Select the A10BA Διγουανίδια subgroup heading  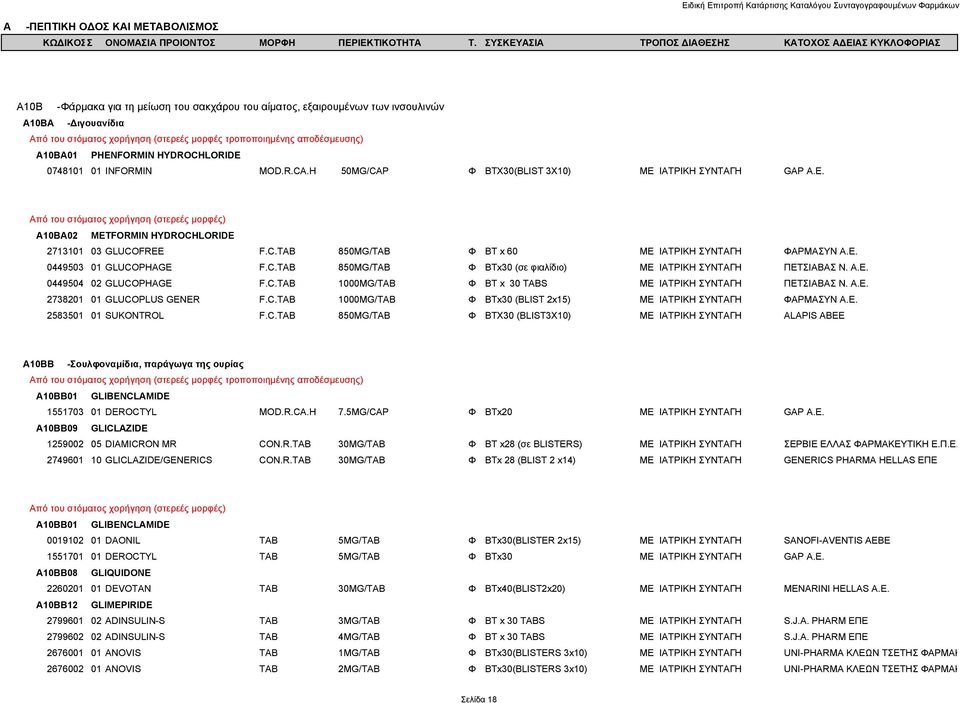73,123
